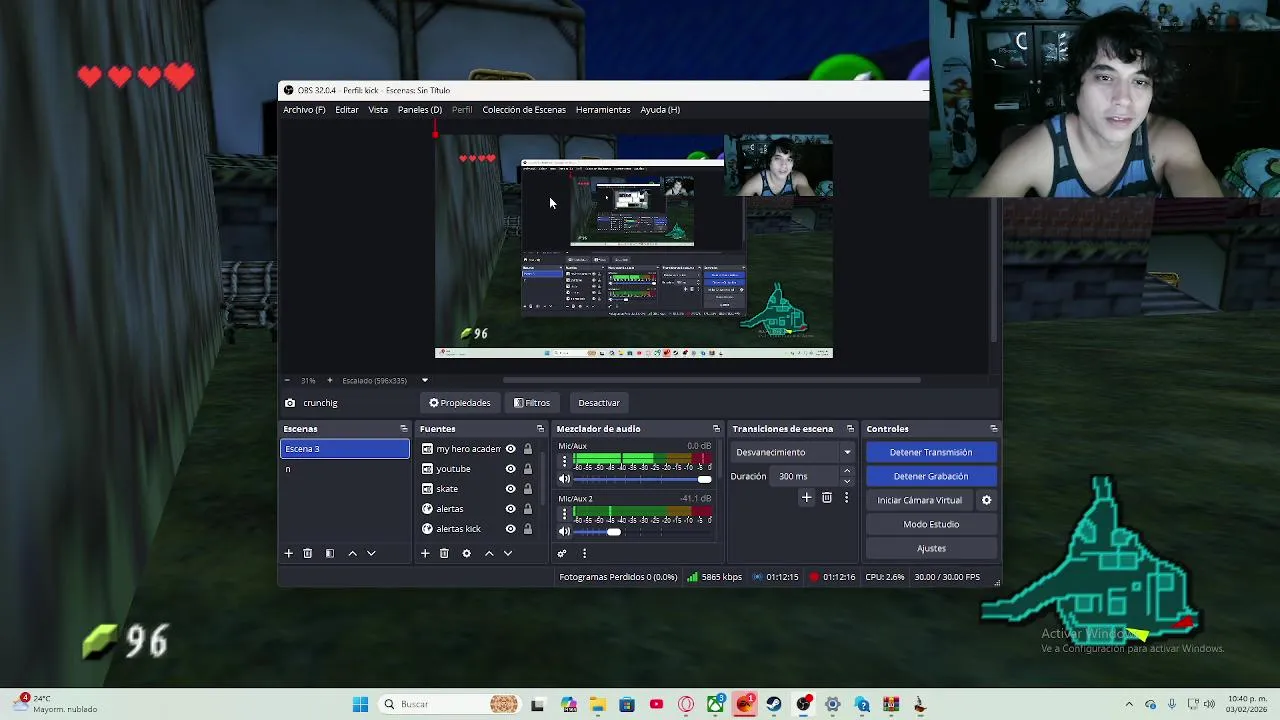
Task: Mute the Mic/Aux 2 audio channel
Action: [x=564, y=532]
